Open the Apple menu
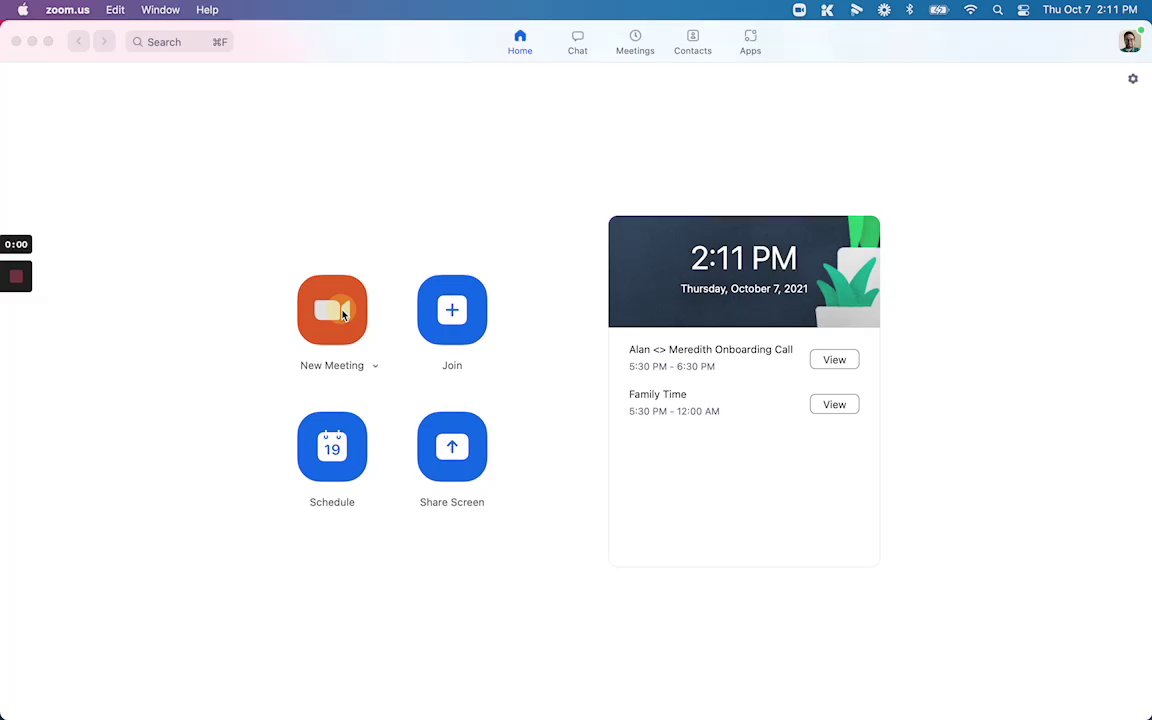This screenshot has width=1152, height=720. 23,10
